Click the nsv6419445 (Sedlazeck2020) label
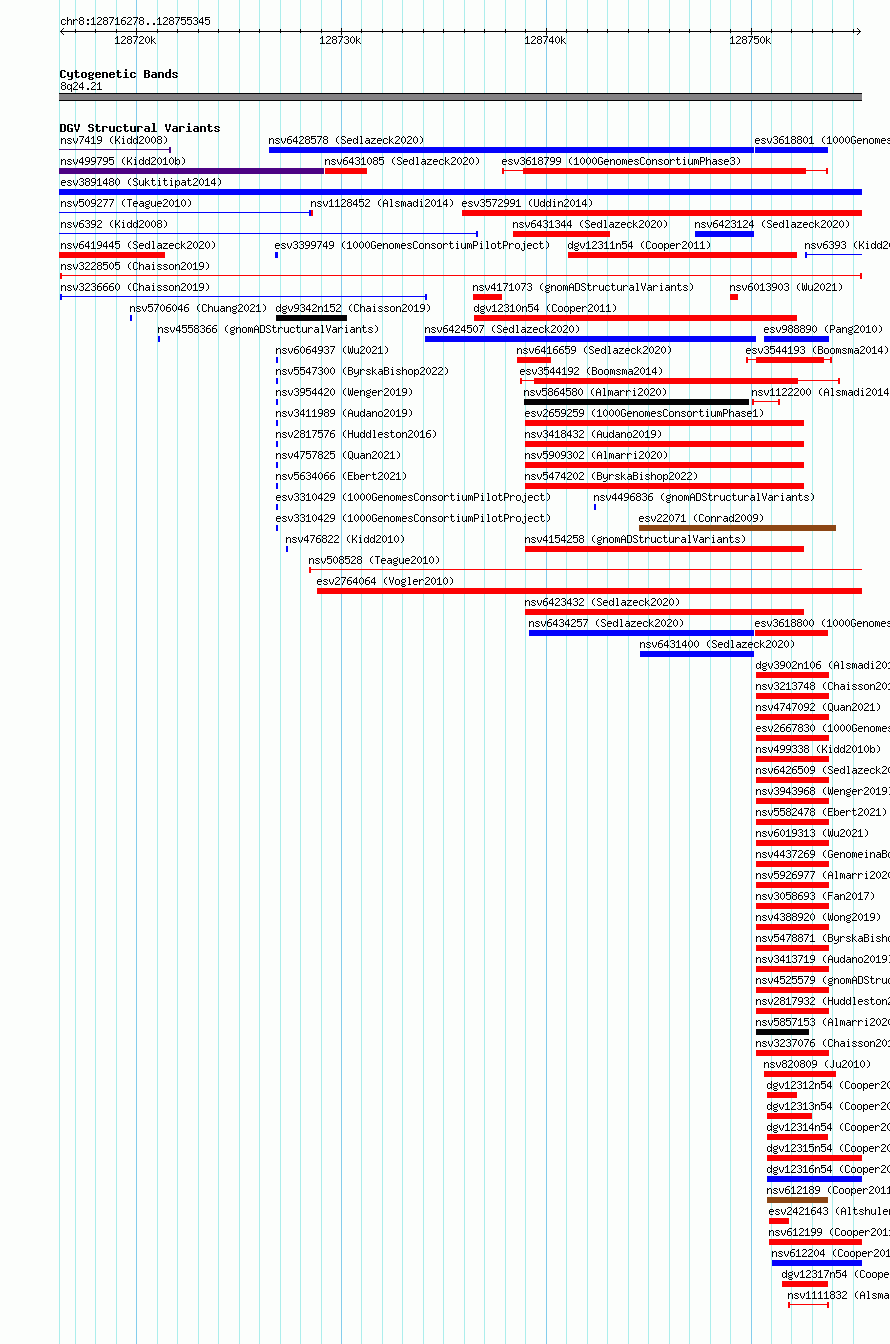Screen dimensions: 890x1344 tap(138, 245)
